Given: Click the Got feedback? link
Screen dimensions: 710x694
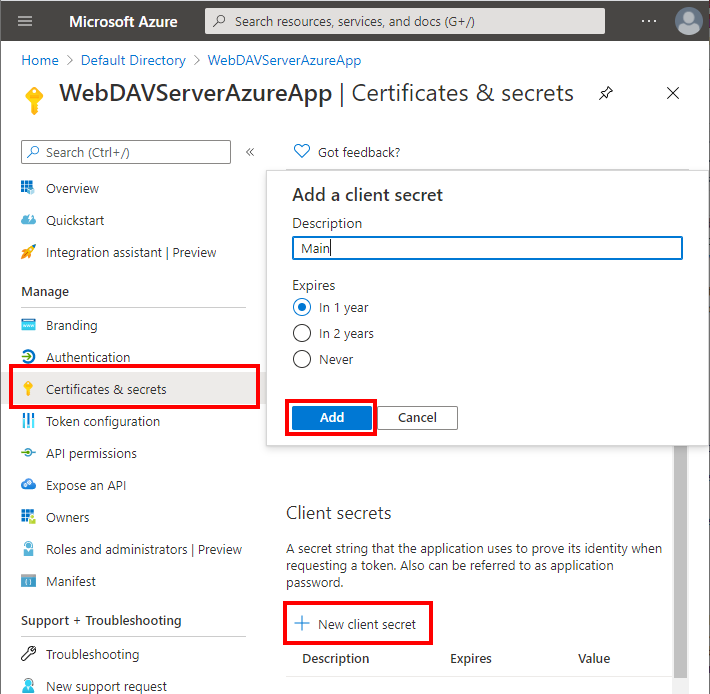Looking at the screenshot, I should pos(359,153).
